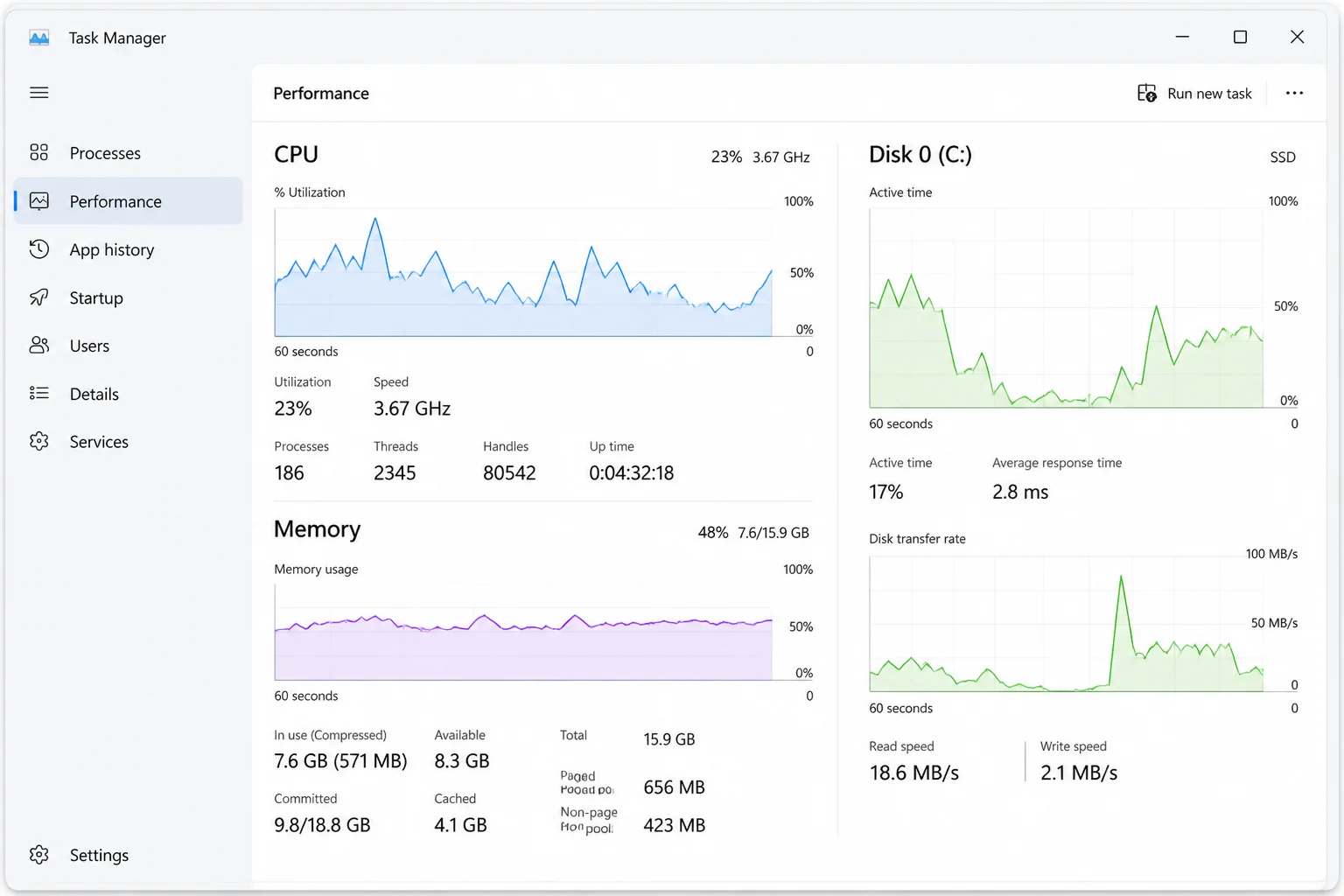Navigate to the Details page
The height and width of the screenshot is (896, 1344).
(128, 394)
